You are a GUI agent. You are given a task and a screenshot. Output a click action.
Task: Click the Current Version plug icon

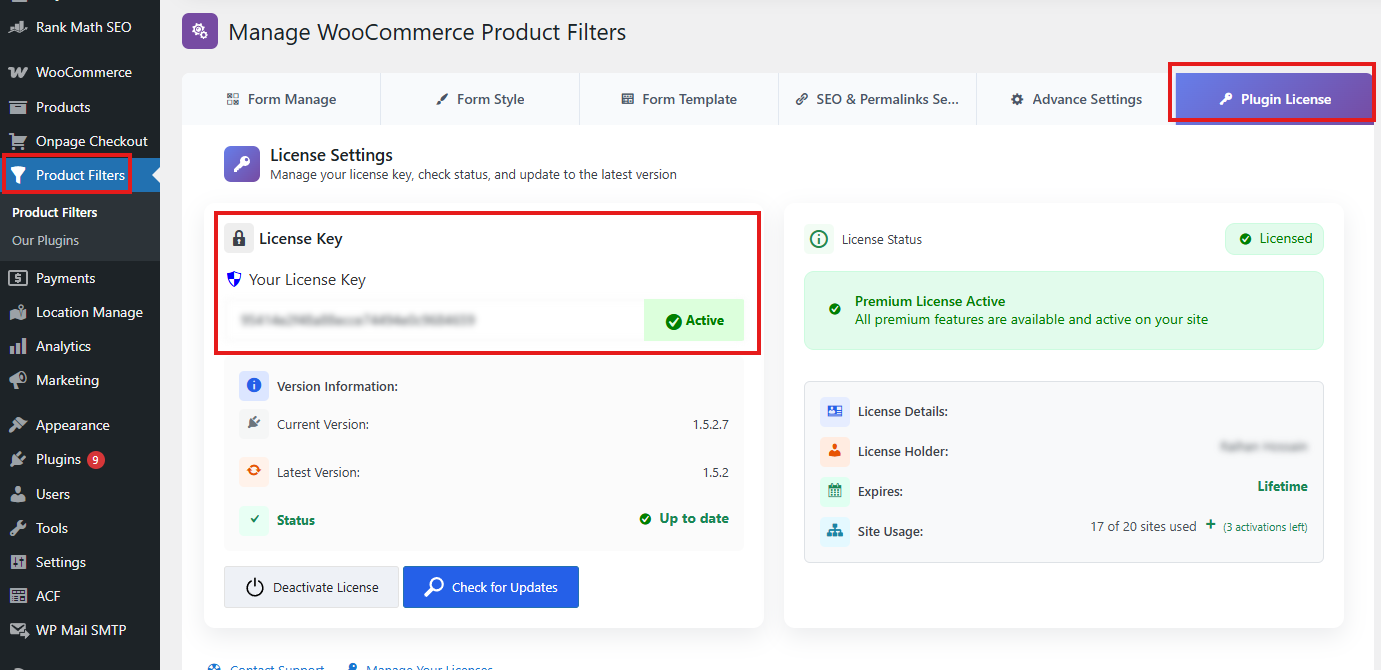(x=254, y=424)
